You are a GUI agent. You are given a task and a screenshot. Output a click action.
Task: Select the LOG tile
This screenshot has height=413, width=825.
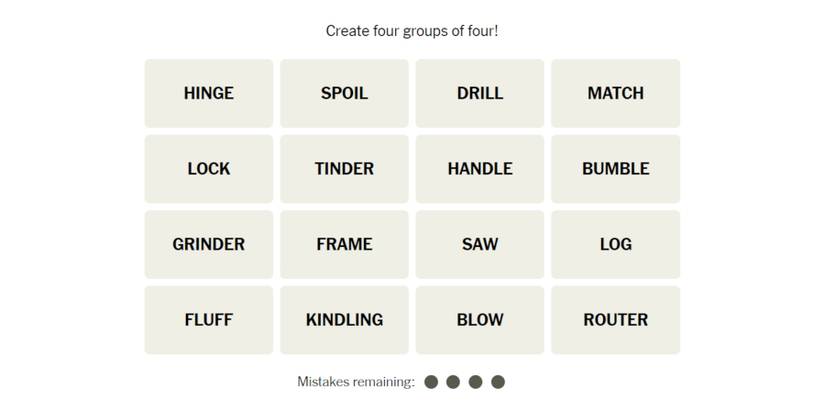click(x=615, y=244)
